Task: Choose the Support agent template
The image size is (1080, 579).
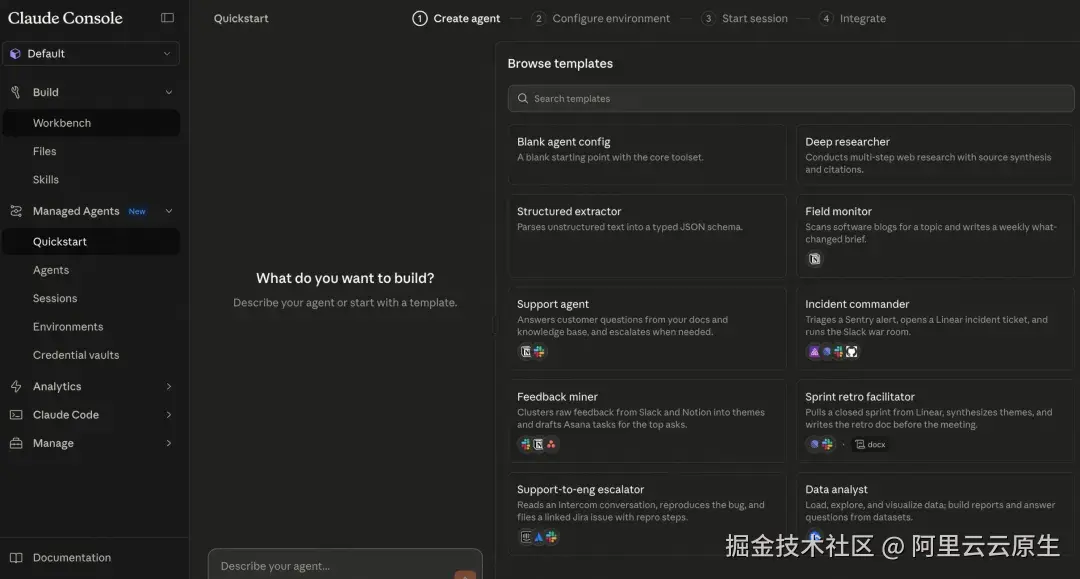Action: pos(647,328)
